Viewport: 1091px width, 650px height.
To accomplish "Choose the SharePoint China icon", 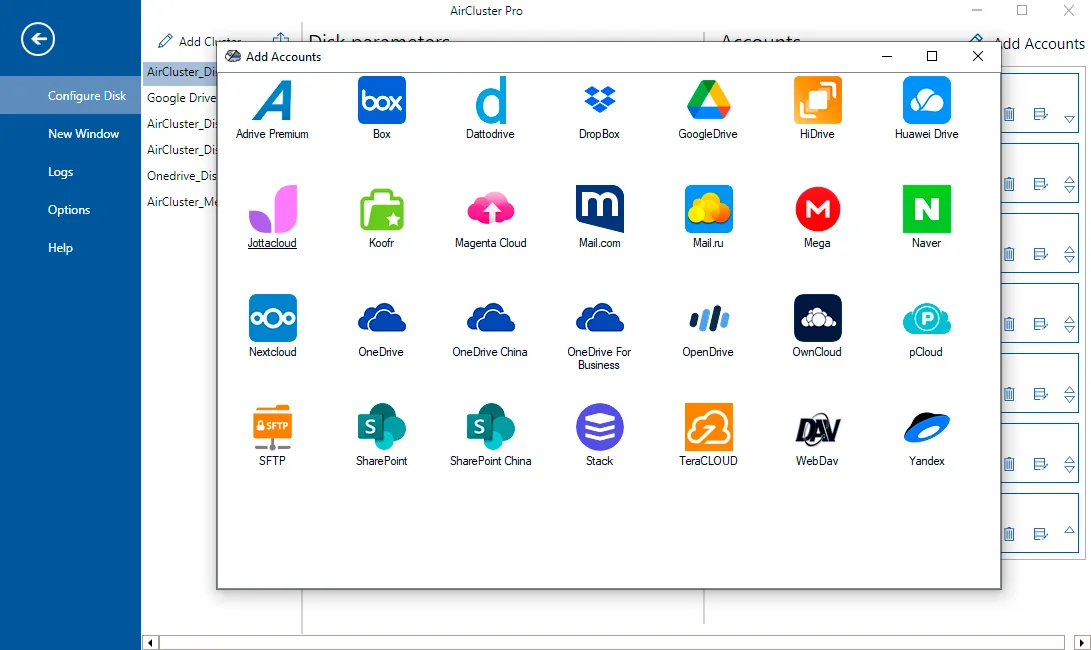I will pyautogui.click(x=491, y=427).
